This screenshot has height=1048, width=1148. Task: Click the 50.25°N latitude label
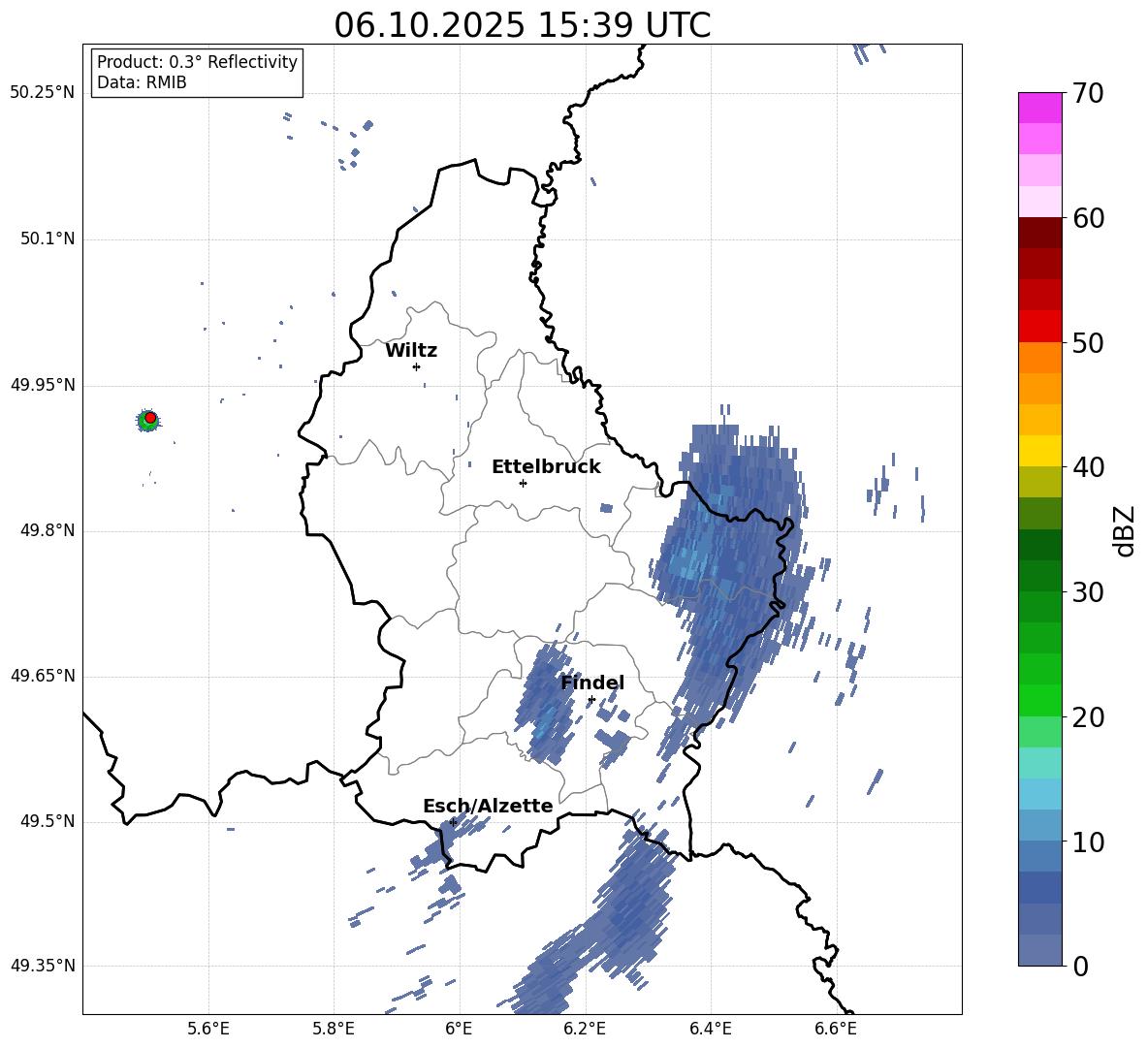(x=43, y=93)
